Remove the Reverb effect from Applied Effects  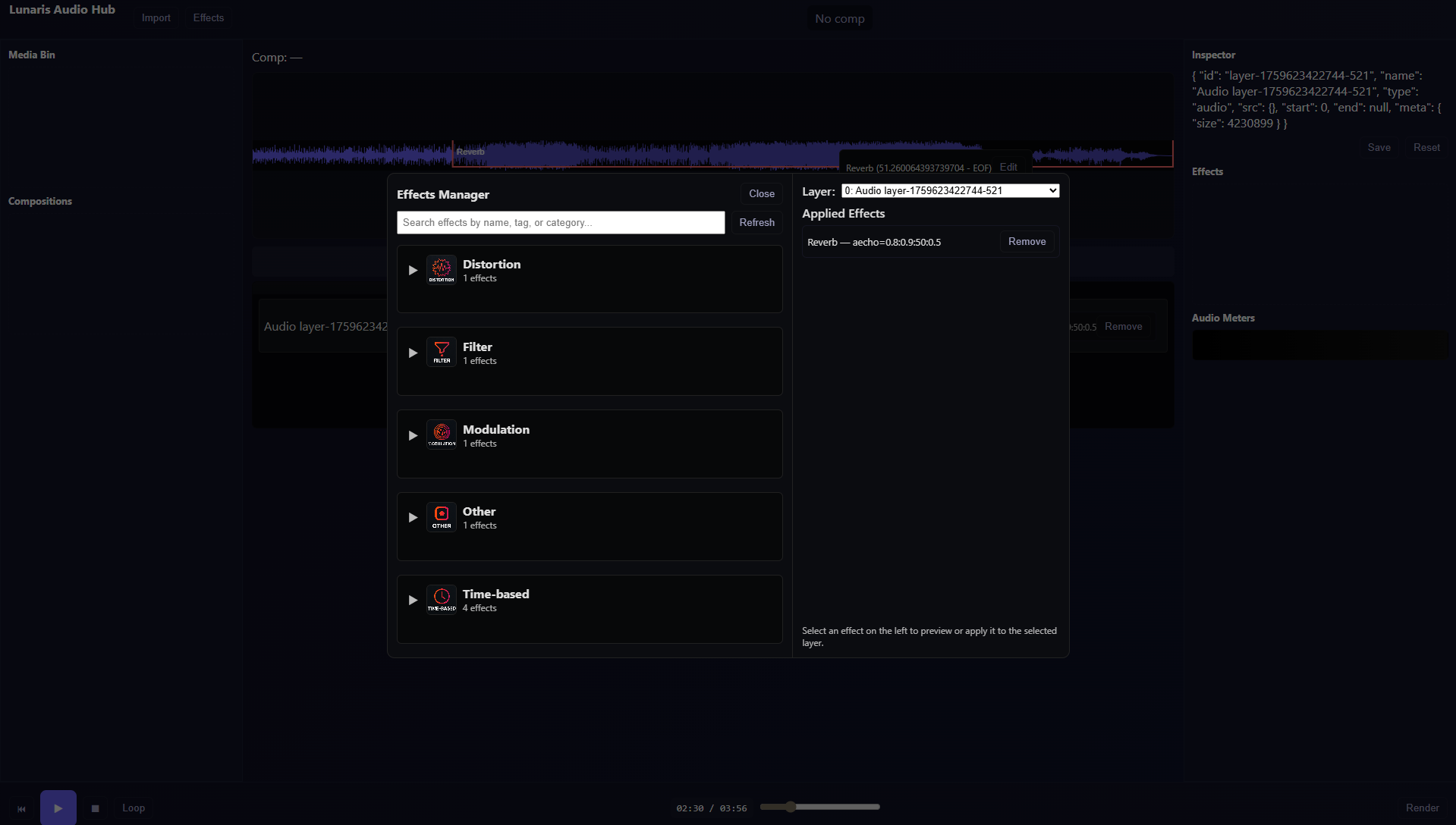tap(1027, 241)
